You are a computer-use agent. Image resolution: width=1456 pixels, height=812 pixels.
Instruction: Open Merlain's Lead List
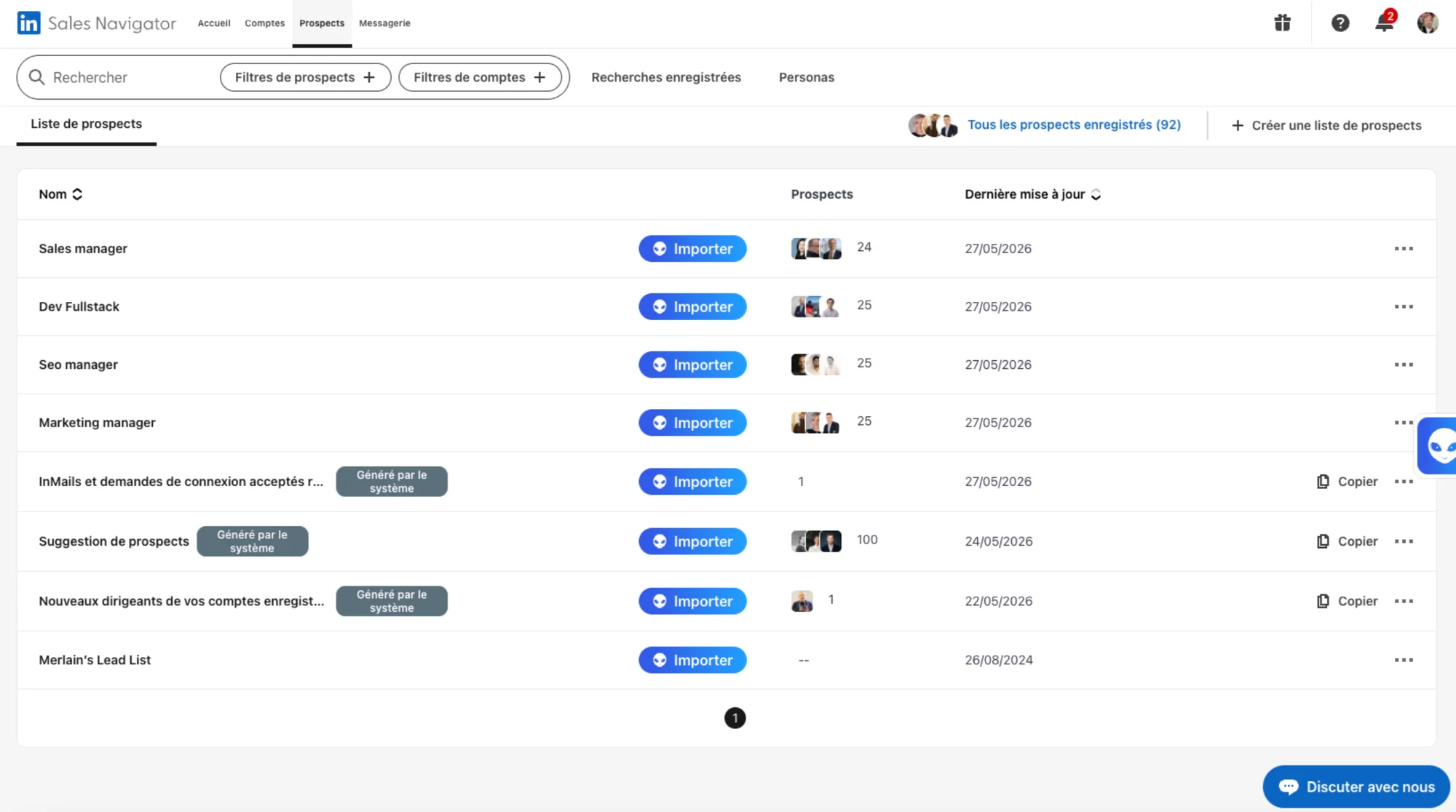click(x=95, y=660)
